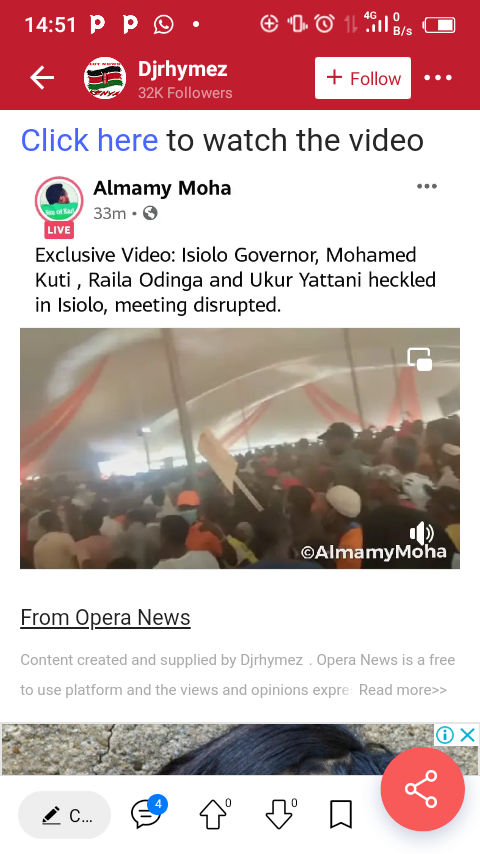Open the ad info icon
Image resolution: width=480 pixels, height=854 pixels.
tap(445, 735)
